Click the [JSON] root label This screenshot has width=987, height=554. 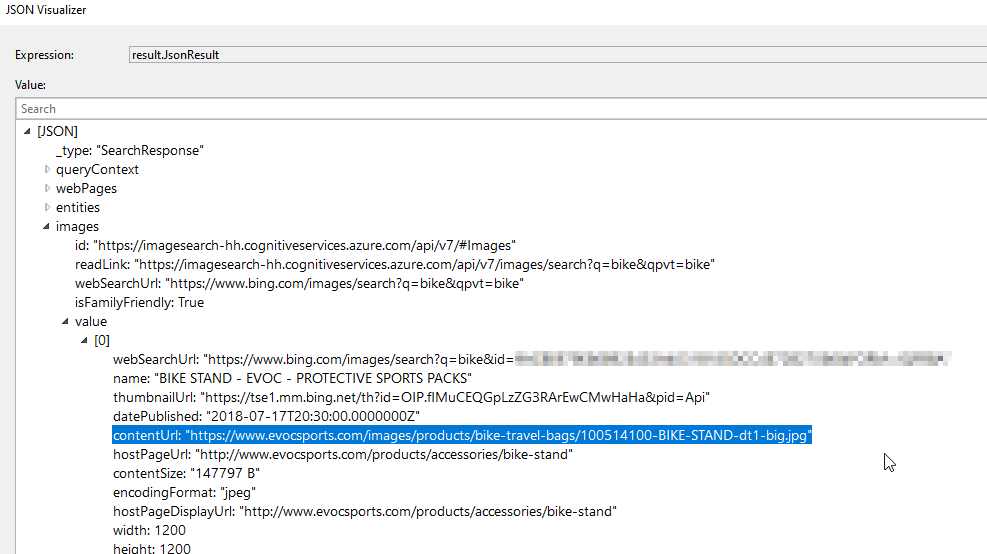point(57,132)
